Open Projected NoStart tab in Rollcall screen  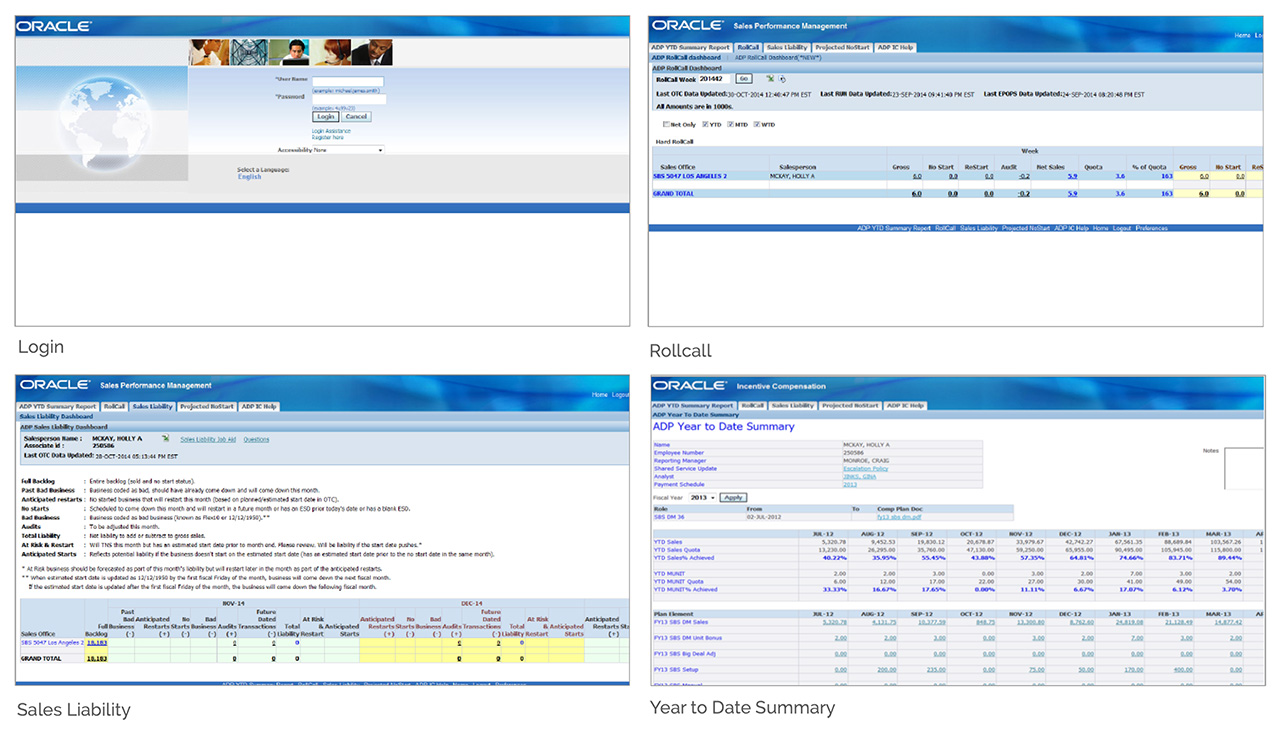coord(843,47)
